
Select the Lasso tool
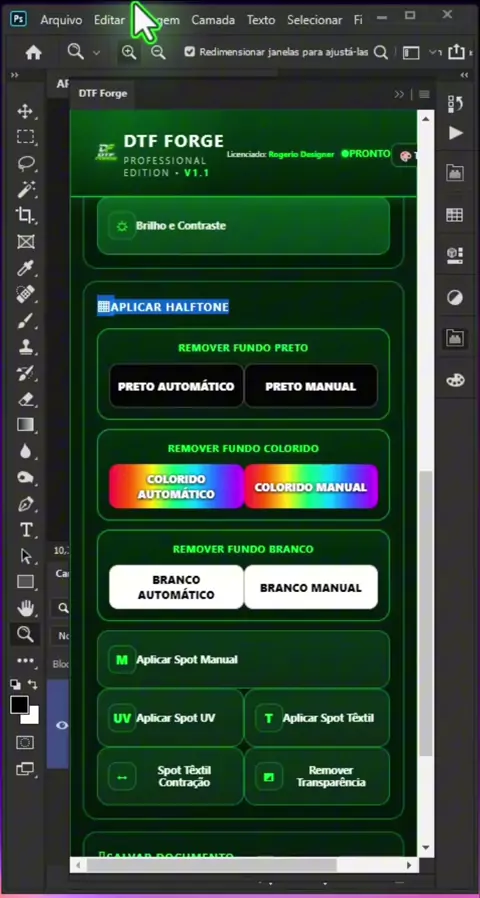pos(25,163)
